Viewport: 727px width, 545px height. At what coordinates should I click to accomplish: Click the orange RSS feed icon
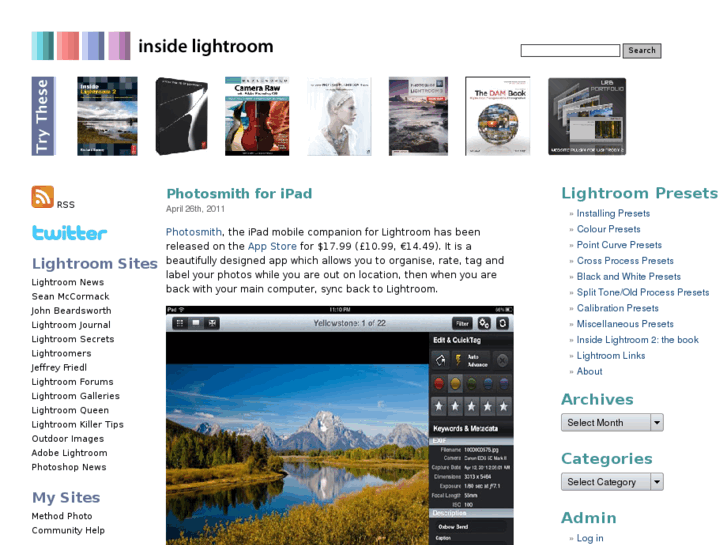pos(43,197)
